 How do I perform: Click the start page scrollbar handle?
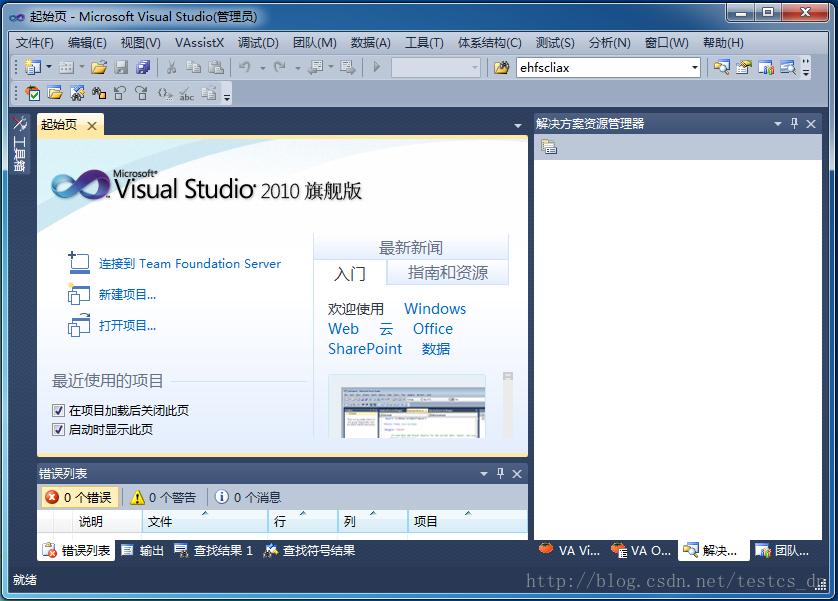pyautogui.click(x=508, y=376)
